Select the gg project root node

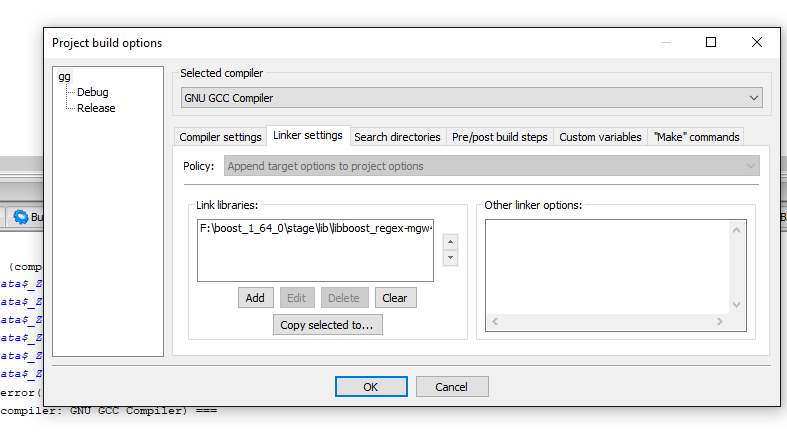pos(65,76)
